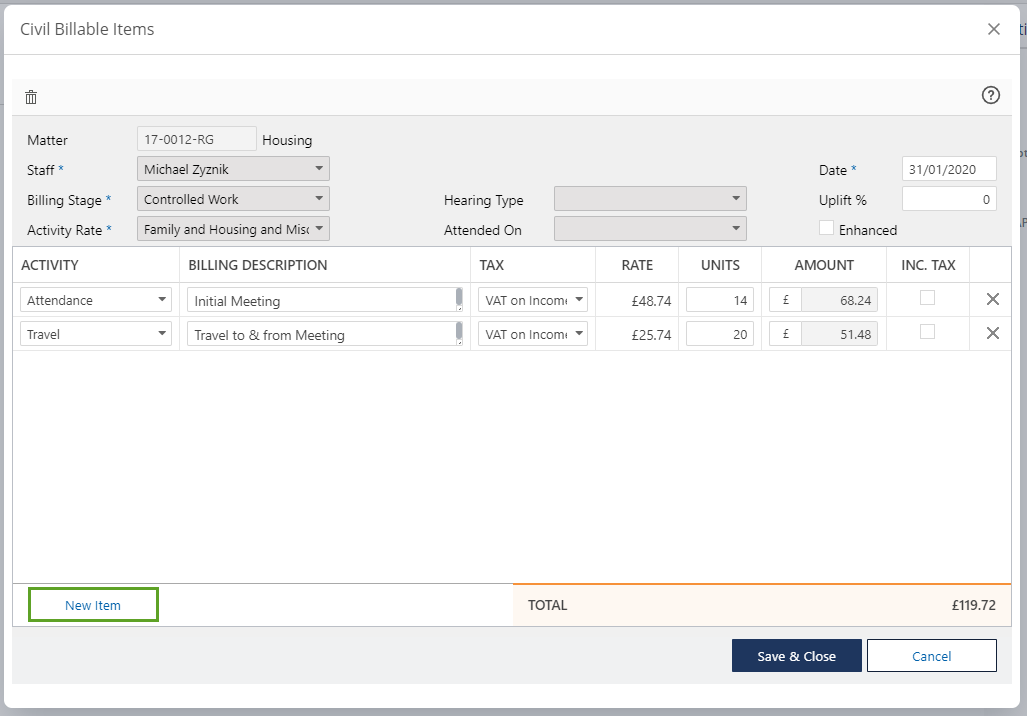Click the Cancel button
Viewport: 1027px width, 716px height.
tap(931, 656)
